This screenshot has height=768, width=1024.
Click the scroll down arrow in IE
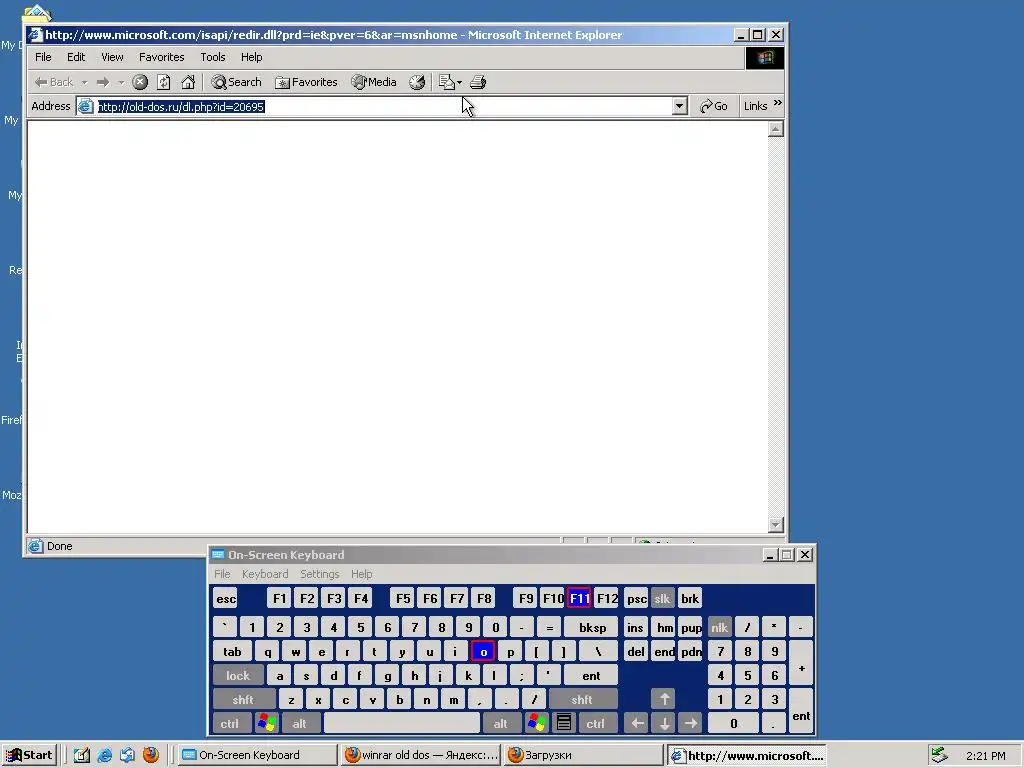776,524
